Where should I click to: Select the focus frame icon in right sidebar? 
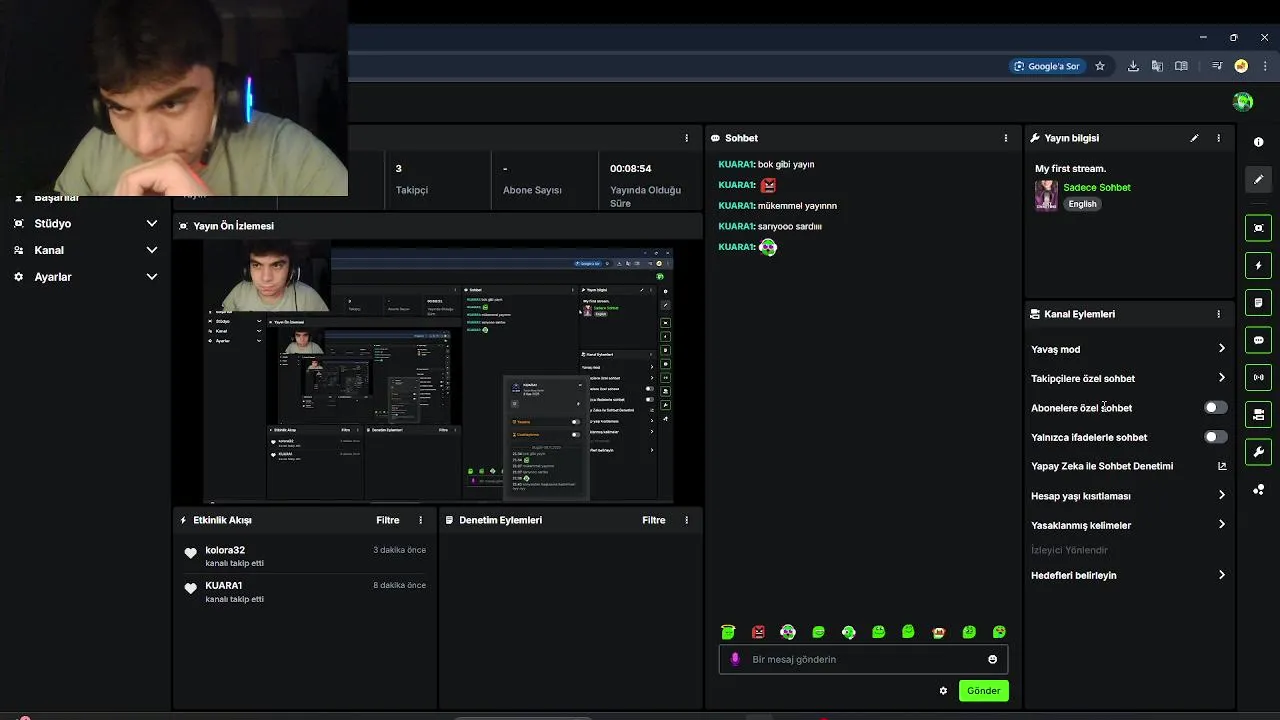(x=1258, y=228)
